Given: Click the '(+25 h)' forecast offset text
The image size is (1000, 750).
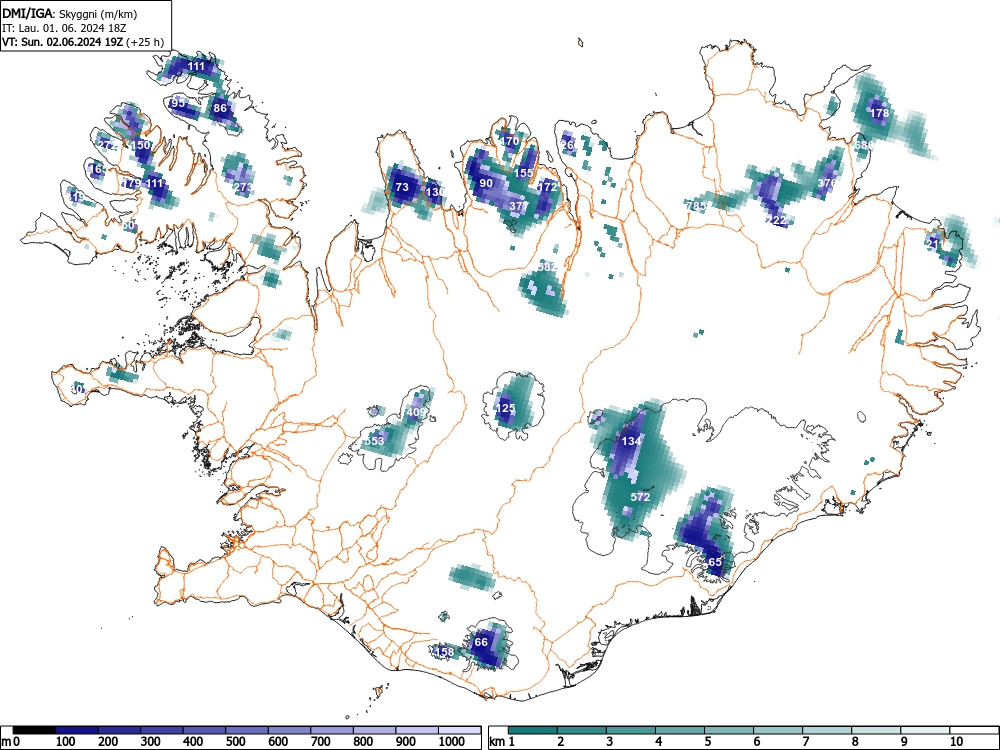Looking at the screenshot, I should (x=145, y=42).
